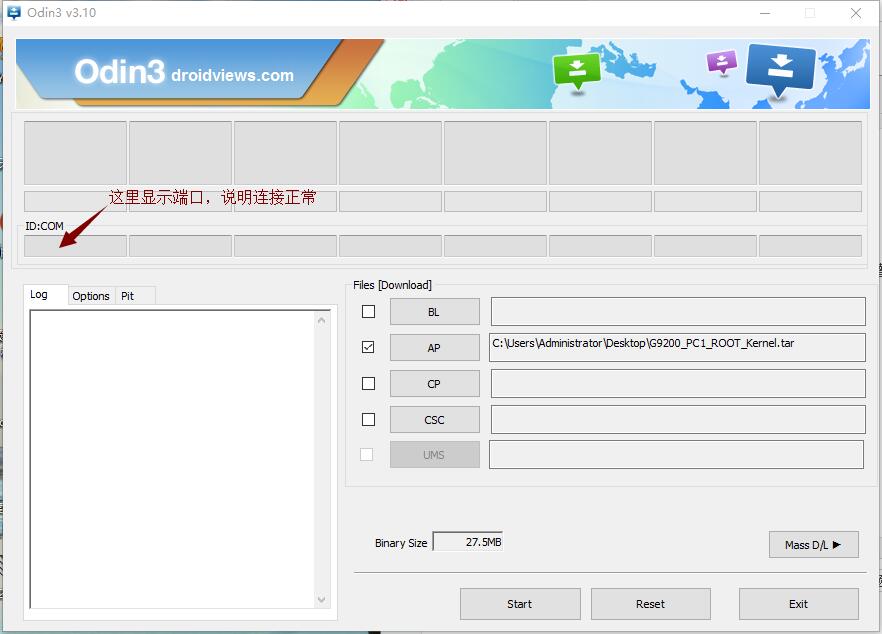This screenshot has height=634, width=882.
Task: Close the Odin3 window
Action: [856, 13]
